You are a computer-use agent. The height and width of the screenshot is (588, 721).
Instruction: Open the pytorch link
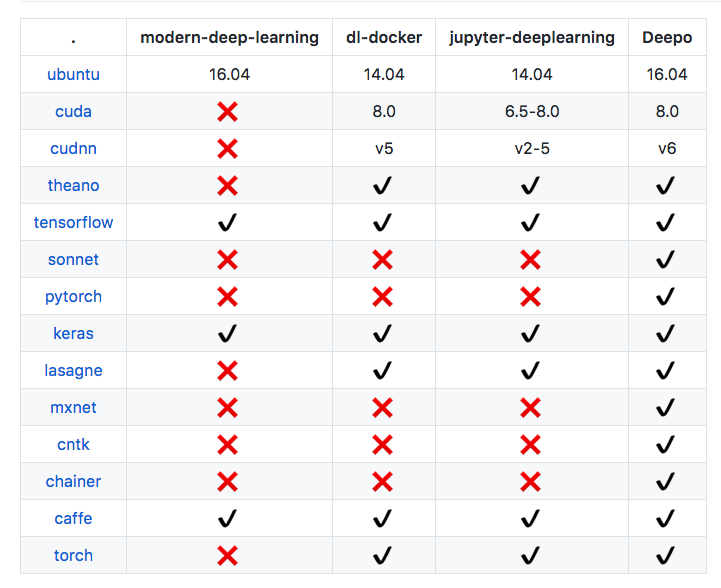click(x=73, y=297)
